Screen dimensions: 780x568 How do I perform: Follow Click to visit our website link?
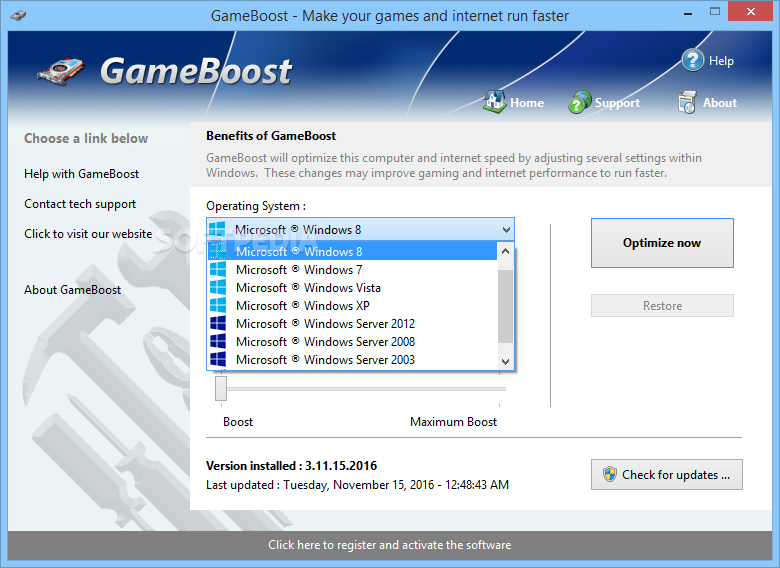(88, 234)
